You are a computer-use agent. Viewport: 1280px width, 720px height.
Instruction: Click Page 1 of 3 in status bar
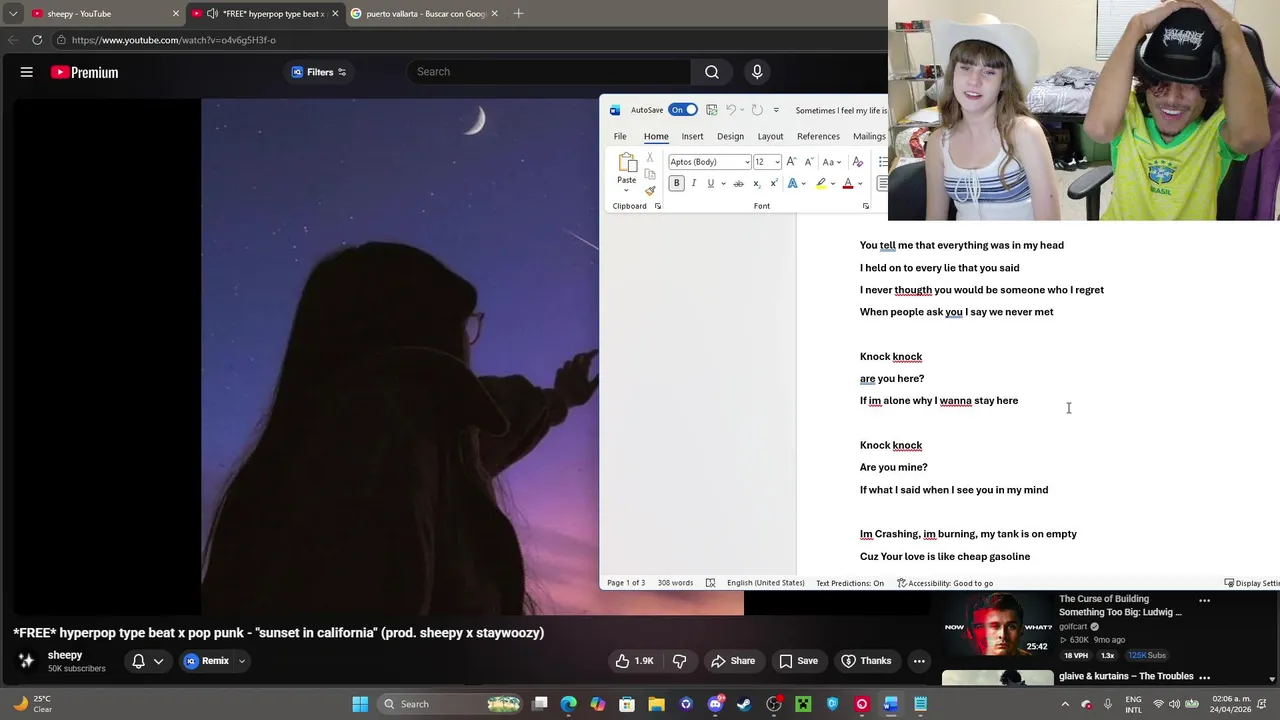[626, 583]
